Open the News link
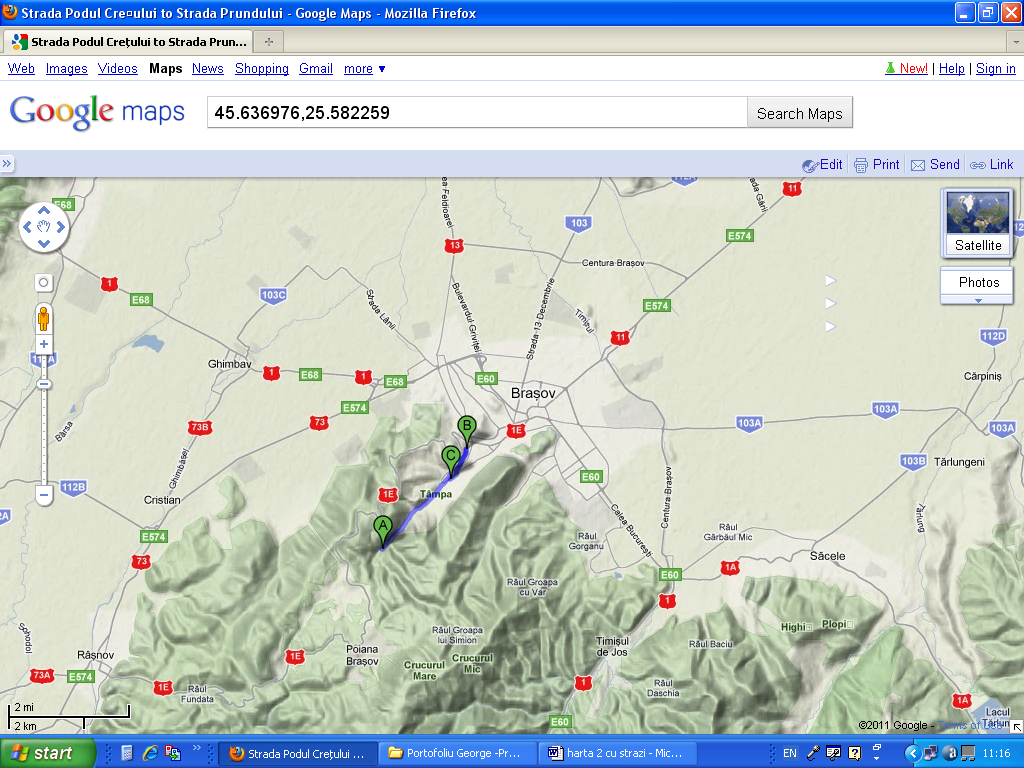 click(208, 69)
